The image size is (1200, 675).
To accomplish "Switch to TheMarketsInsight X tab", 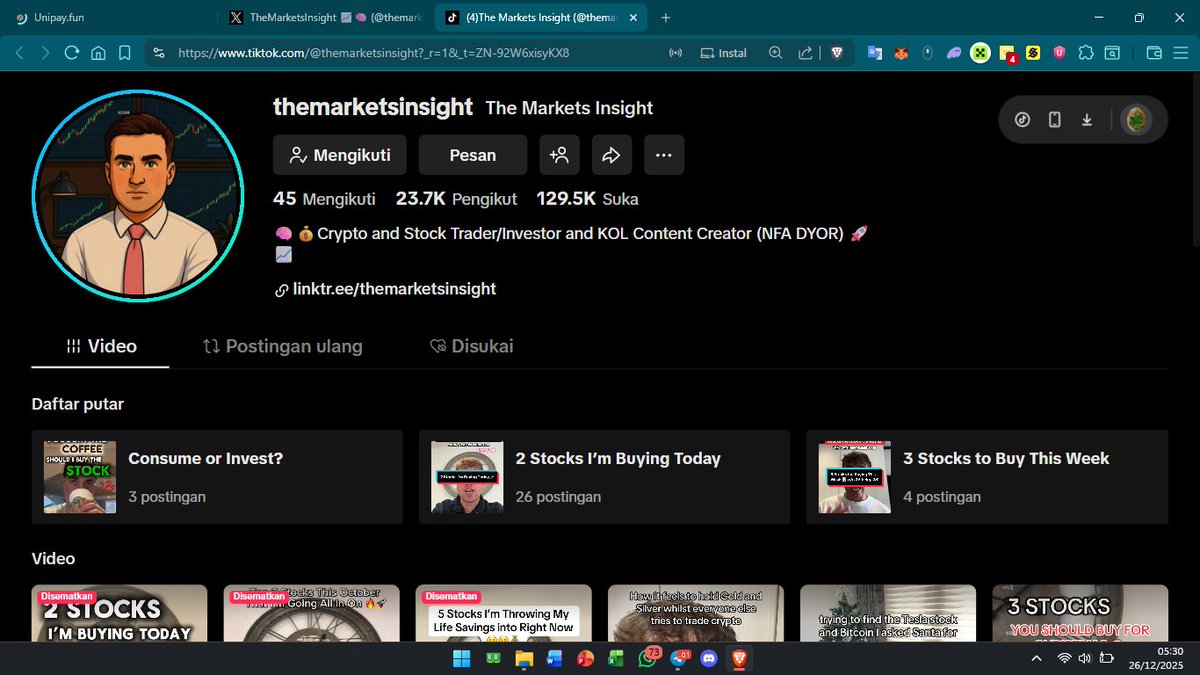I will [x=325, y=17].
